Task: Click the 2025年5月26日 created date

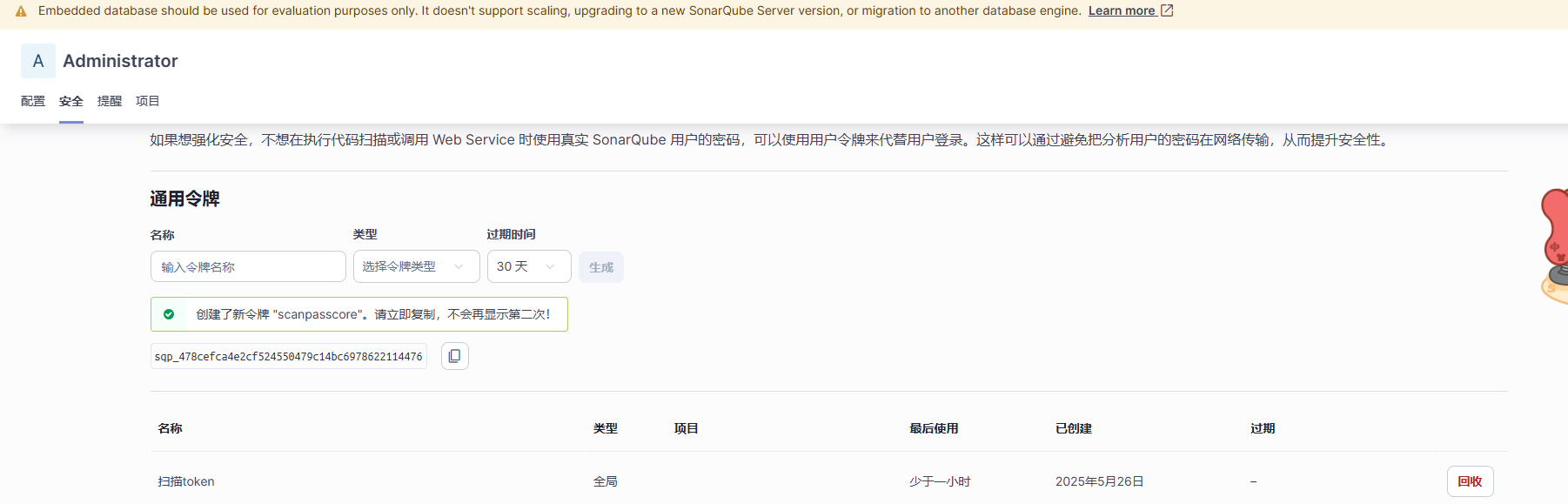Action: [x=1099, y=481]
